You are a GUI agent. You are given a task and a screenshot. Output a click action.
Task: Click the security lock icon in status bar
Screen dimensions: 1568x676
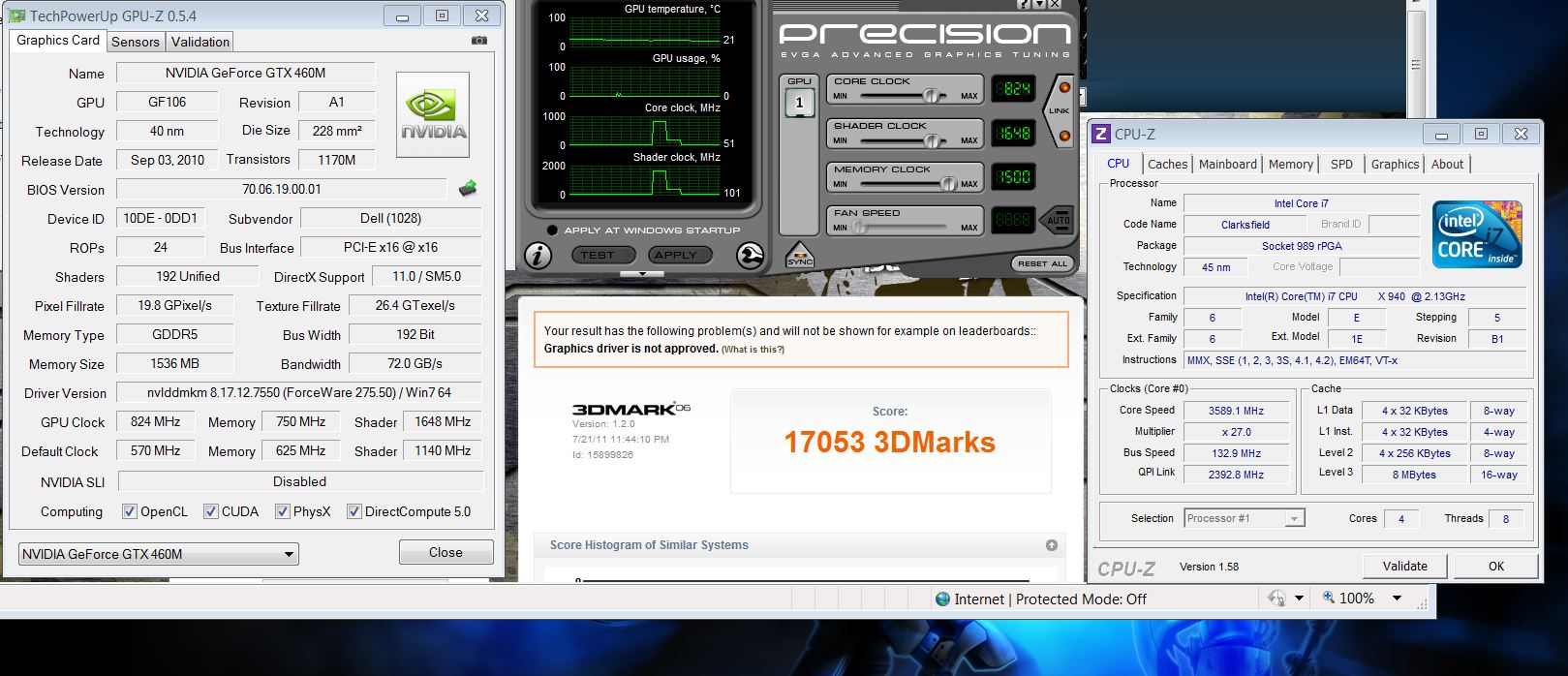[1276, 599]
